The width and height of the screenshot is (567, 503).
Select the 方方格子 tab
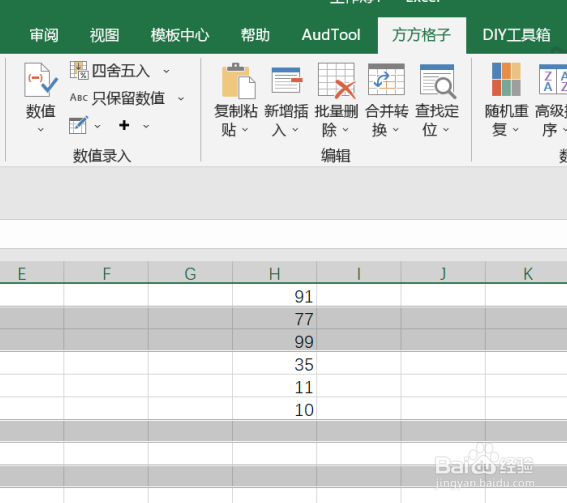click(422, 35)
